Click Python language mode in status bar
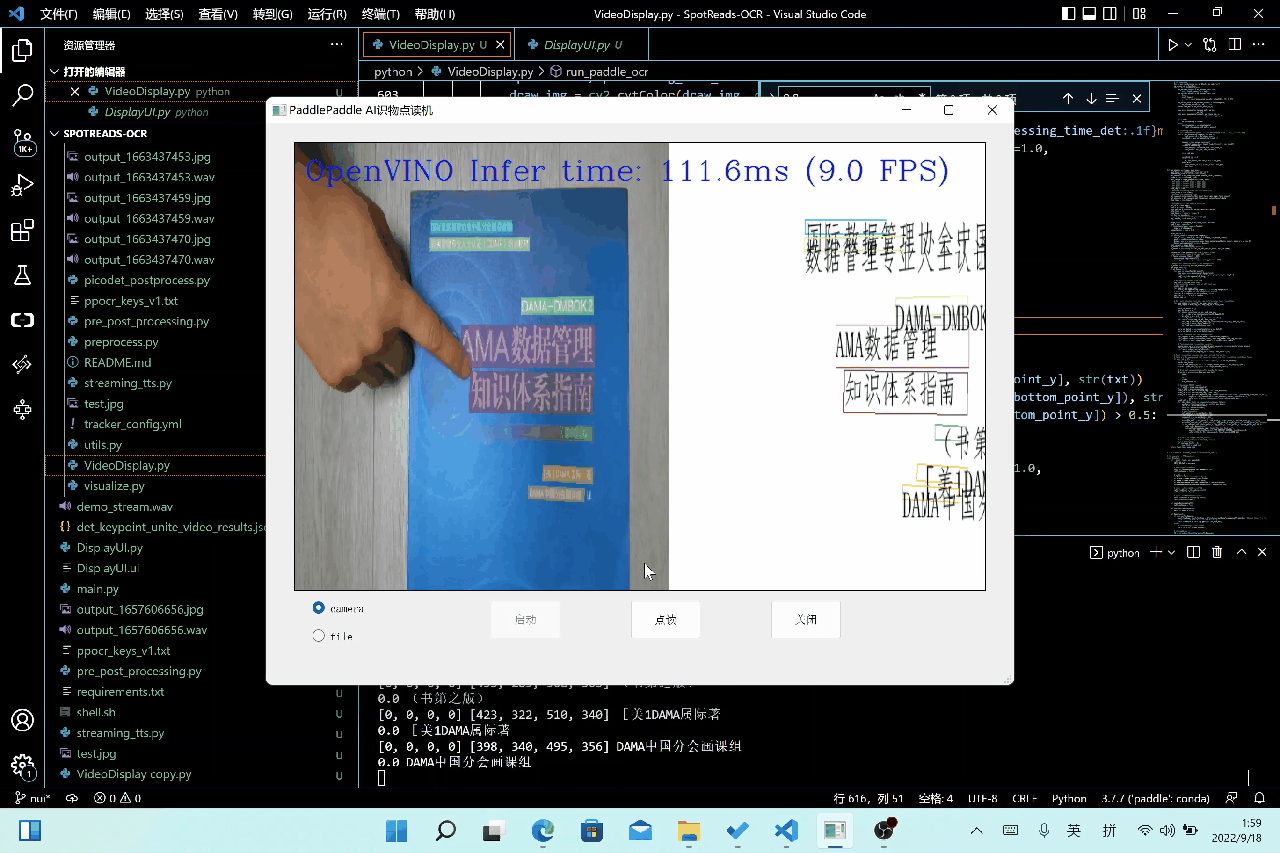 pos(1069,798)
